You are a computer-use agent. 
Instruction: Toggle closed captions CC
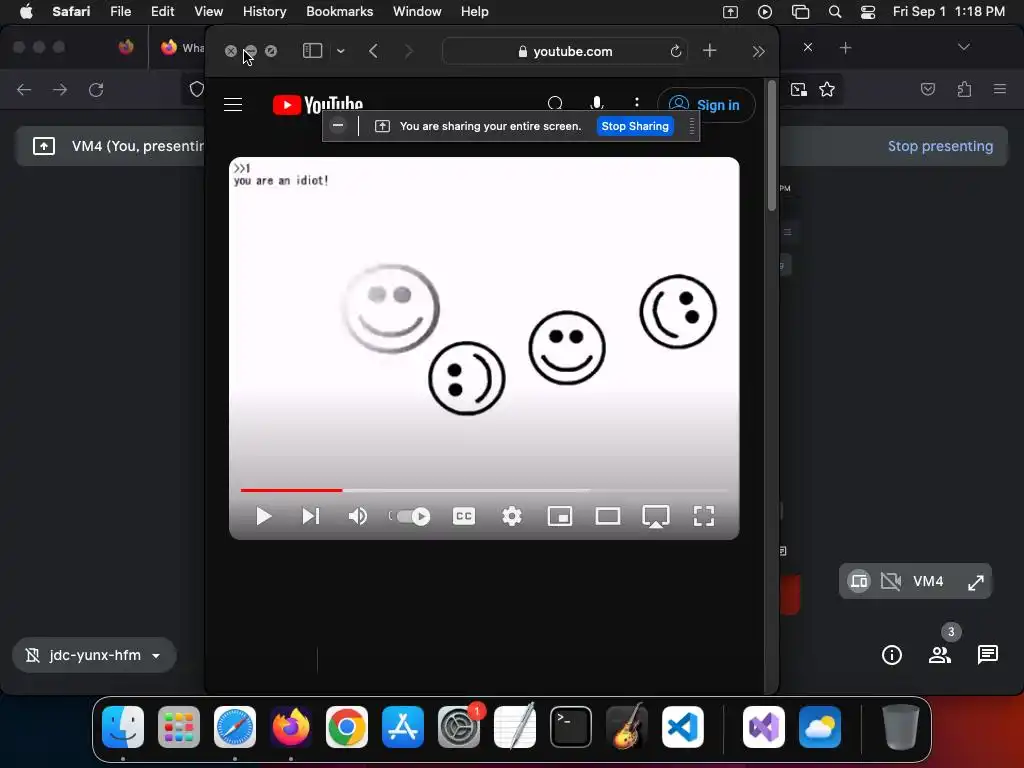click(464, 517)
